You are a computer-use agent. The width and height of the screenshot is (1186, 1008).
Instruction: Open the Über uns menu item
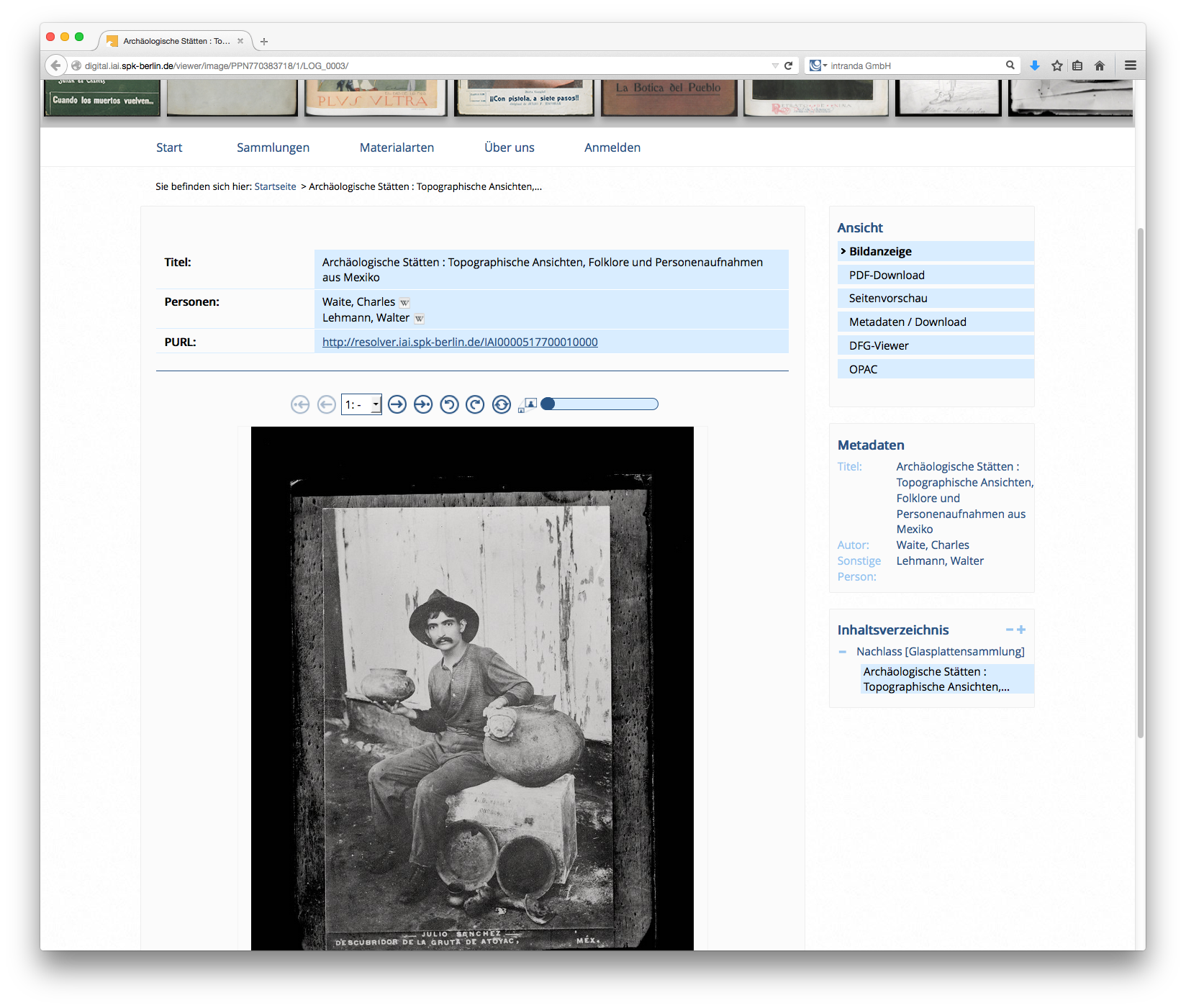click(x=510, y=147)
